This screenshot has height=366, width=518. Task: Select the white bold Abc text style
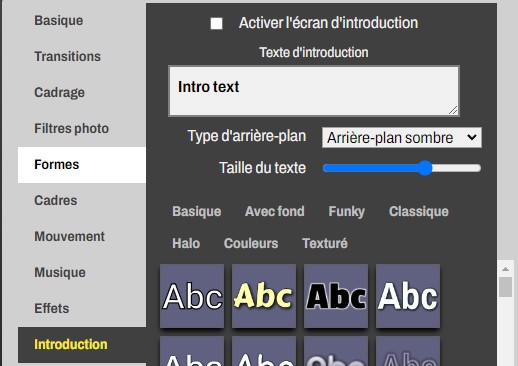coord(408,296)
